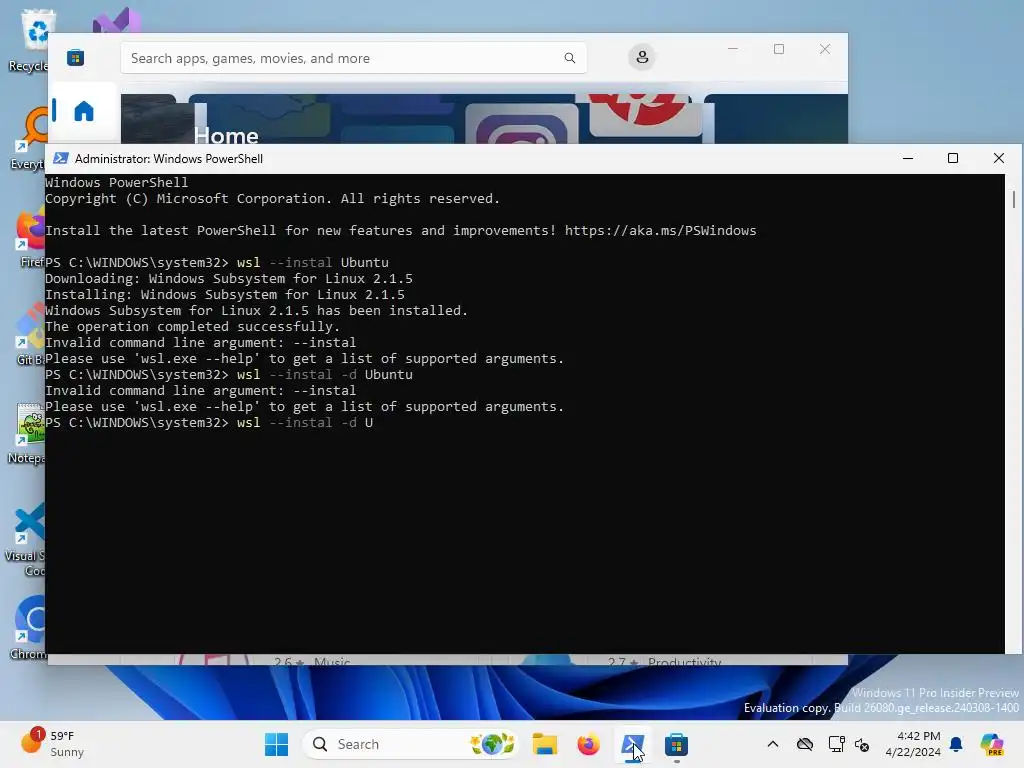The image size is (1024, 768).
Task: Click the taskbar Search box
Action: (x=411, y=744)
